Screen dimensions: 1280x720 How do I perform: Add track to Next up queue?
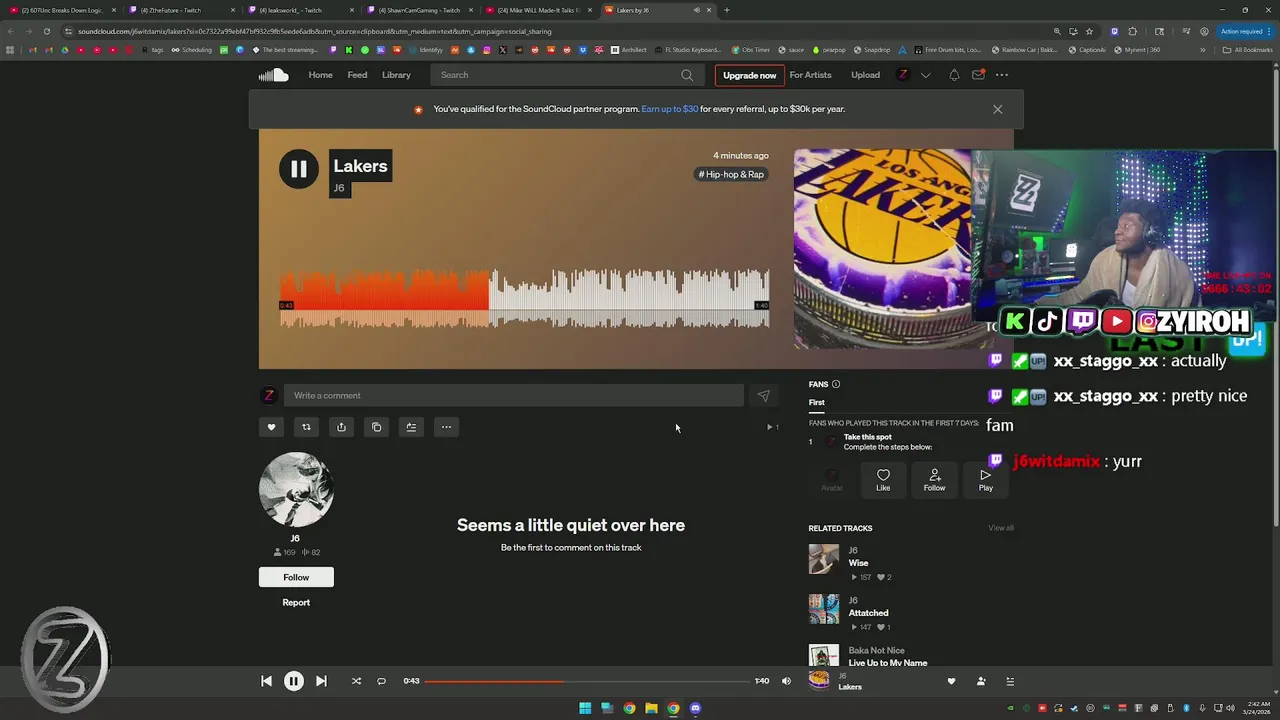[411, 427]
